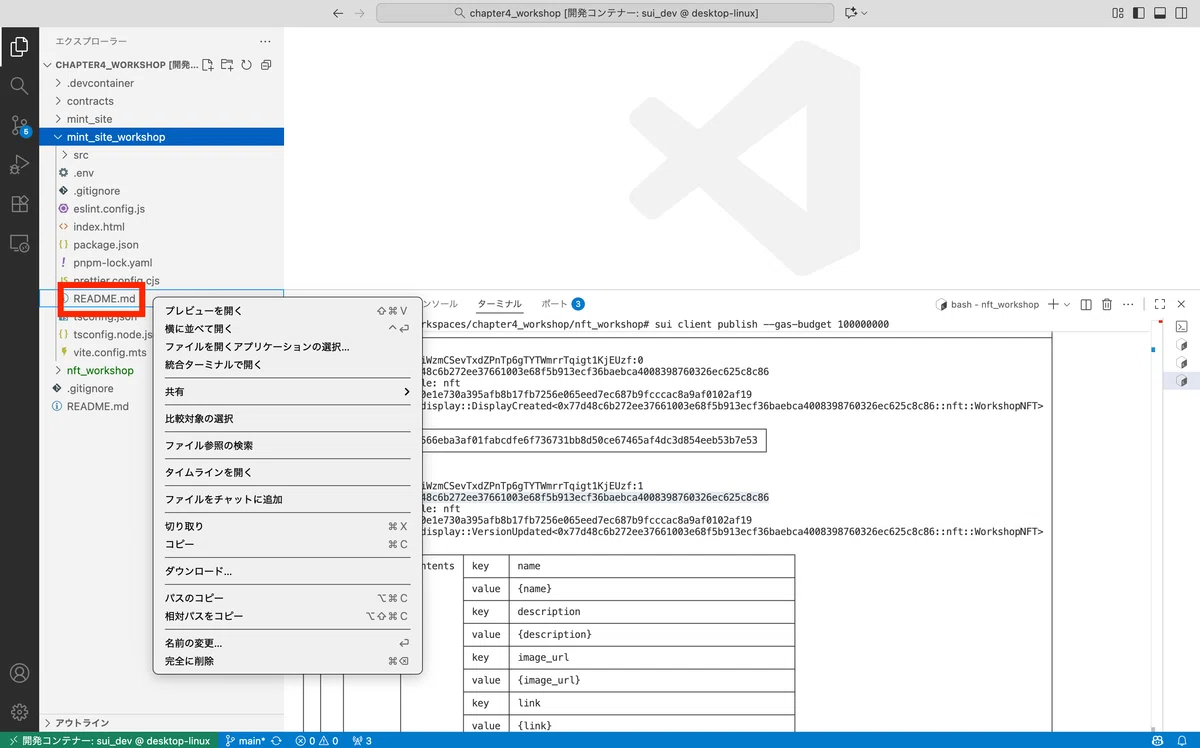The height and width of the screenshot is (748, 1200).
Task: Click the command center search box
Action: point(607,13)
